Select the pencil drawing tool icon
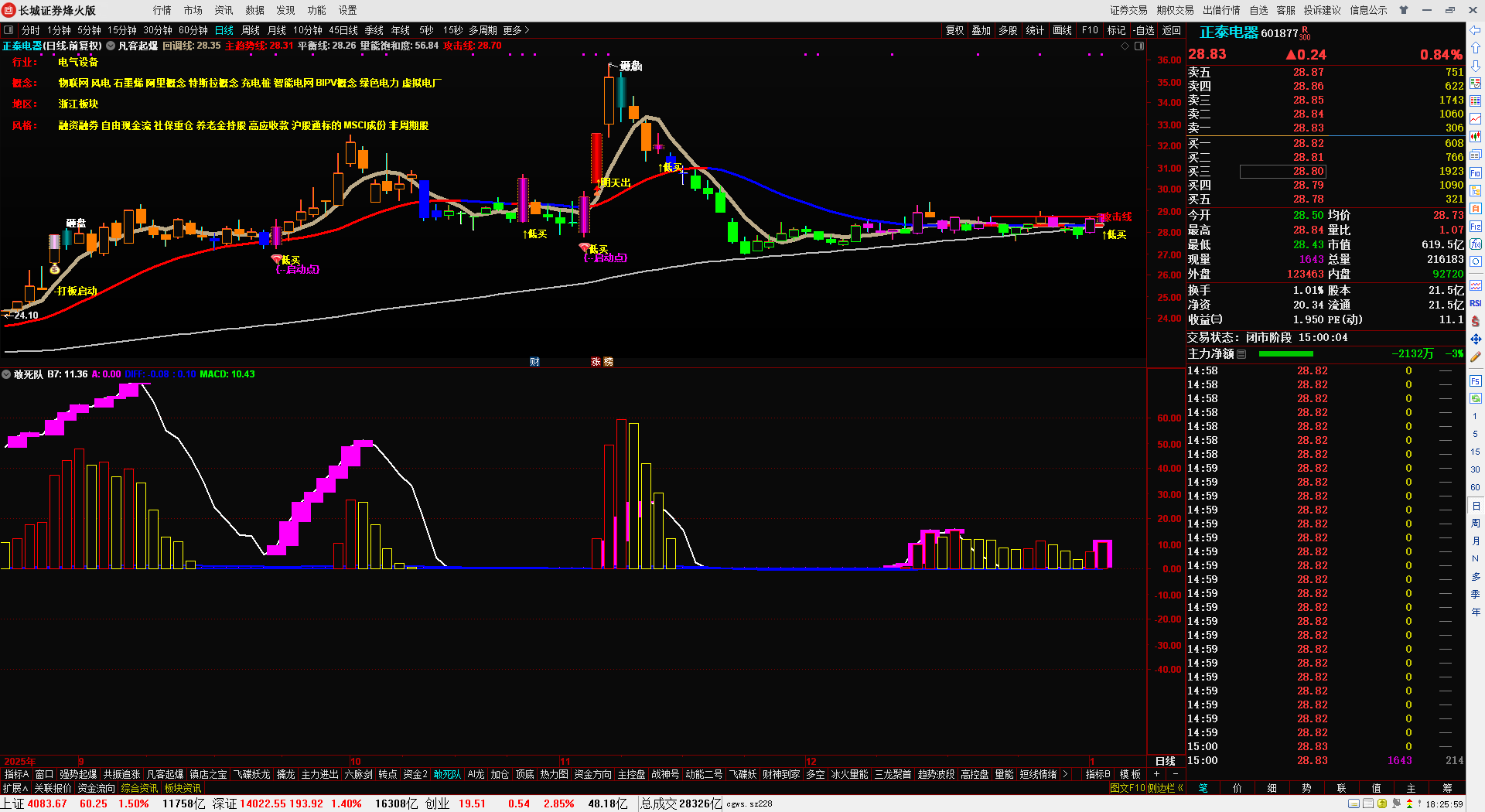The width and height of the screenshot is (1485, 812). [x=1475, y=357]
